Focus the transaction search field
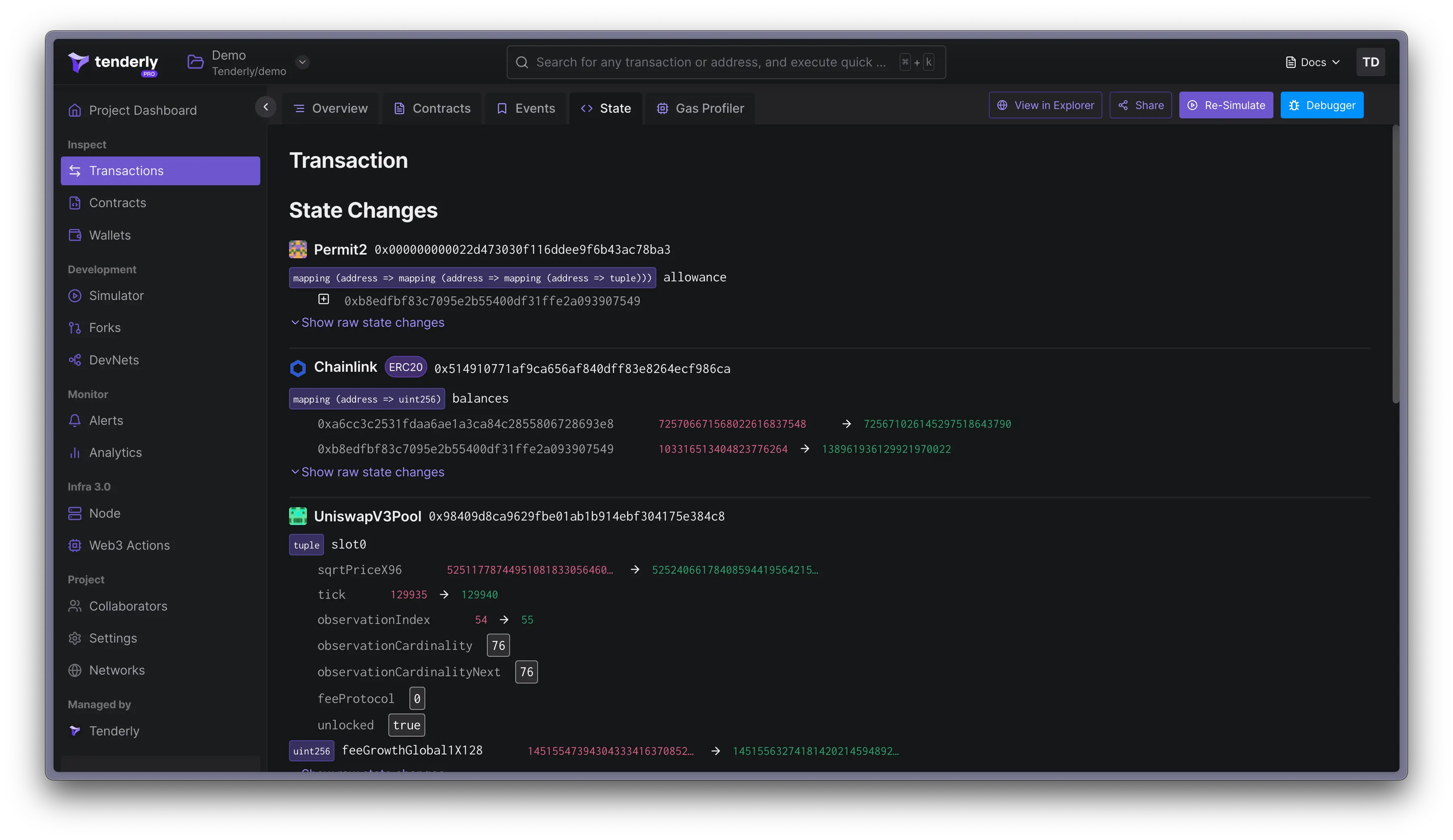1453x840 pixels. tap(726, 62)
